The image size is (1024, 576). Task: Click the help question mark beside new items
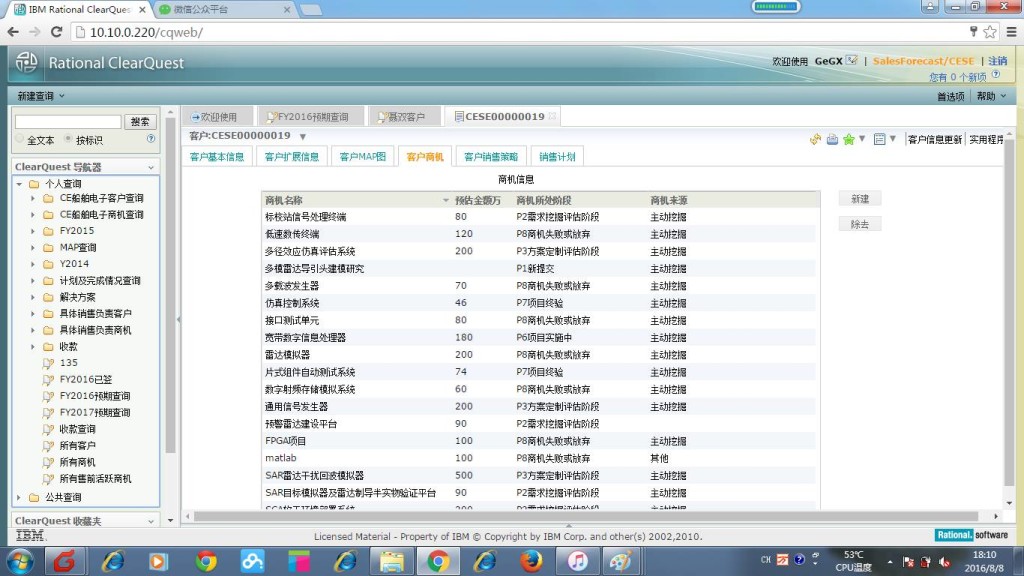point(996,74)
